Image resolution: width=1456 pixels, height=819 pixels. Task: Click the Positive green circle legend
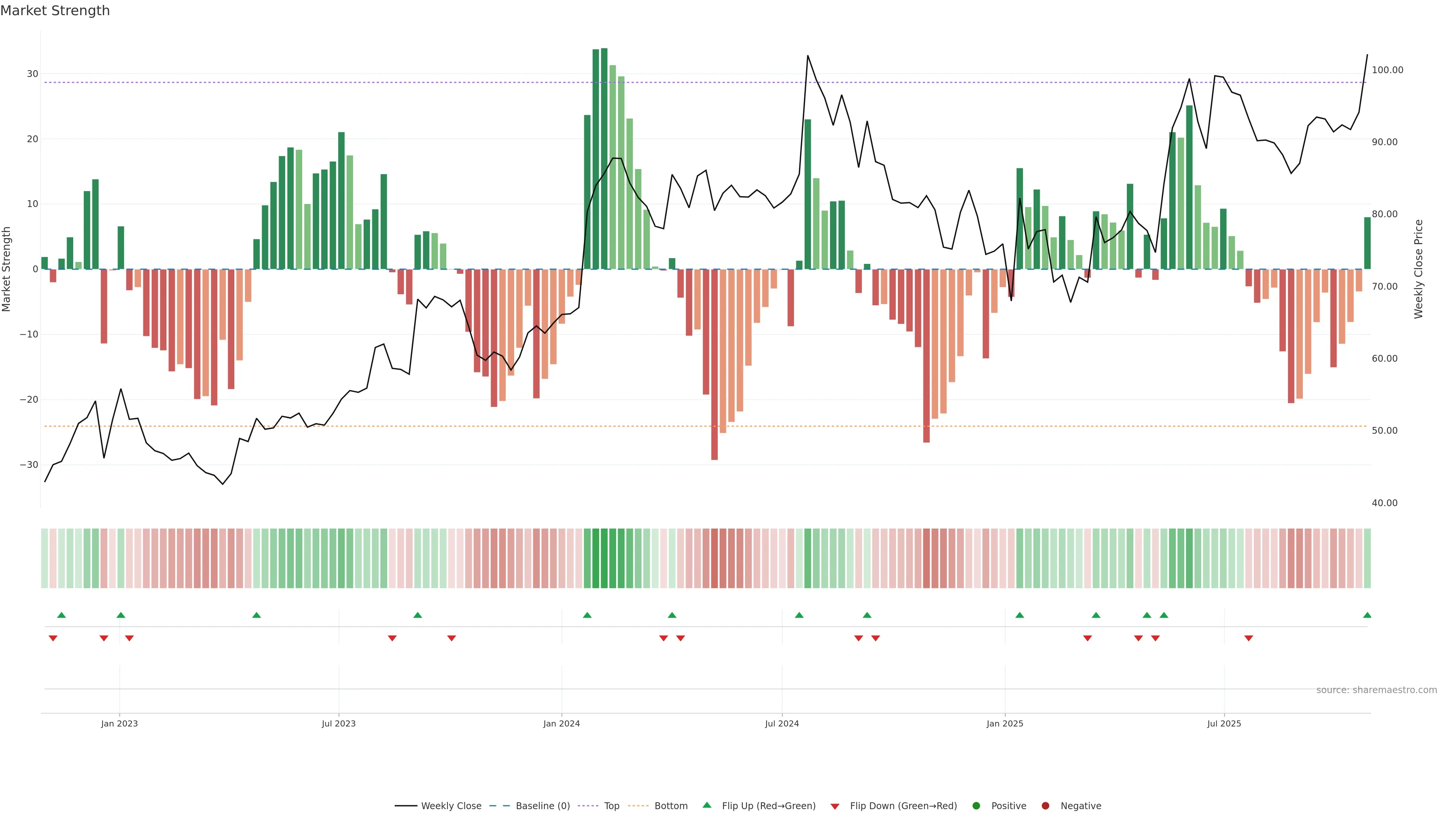click(x=976, y=806)
